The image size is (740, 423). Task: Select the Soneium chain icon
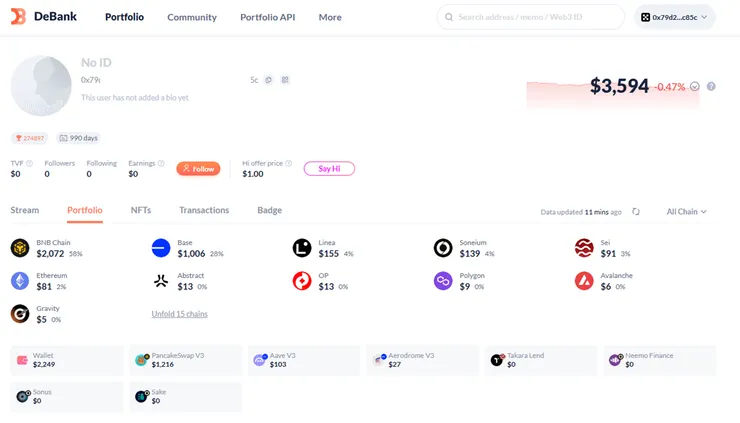(x=443, y=248)
